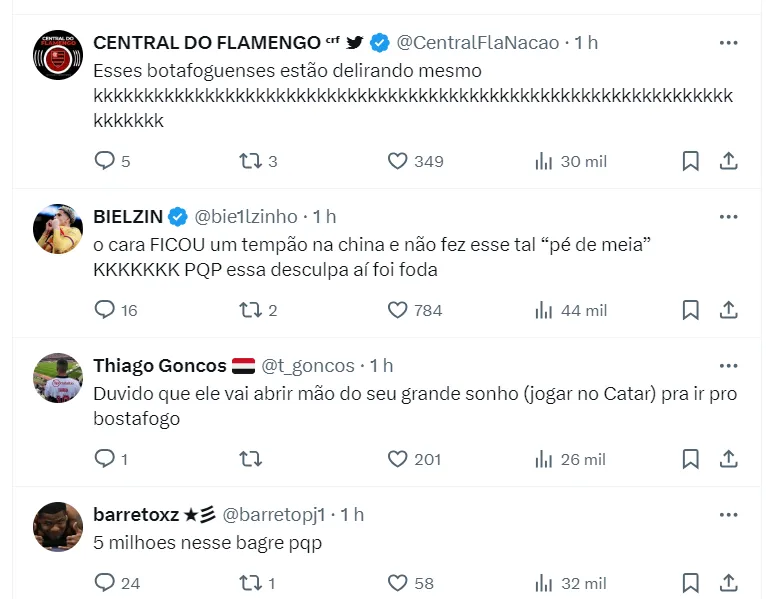The height and width of the screenshot is (599, 766).
Task: Retweet Thiago Goncos's post
Action: (x=250, y=459)
